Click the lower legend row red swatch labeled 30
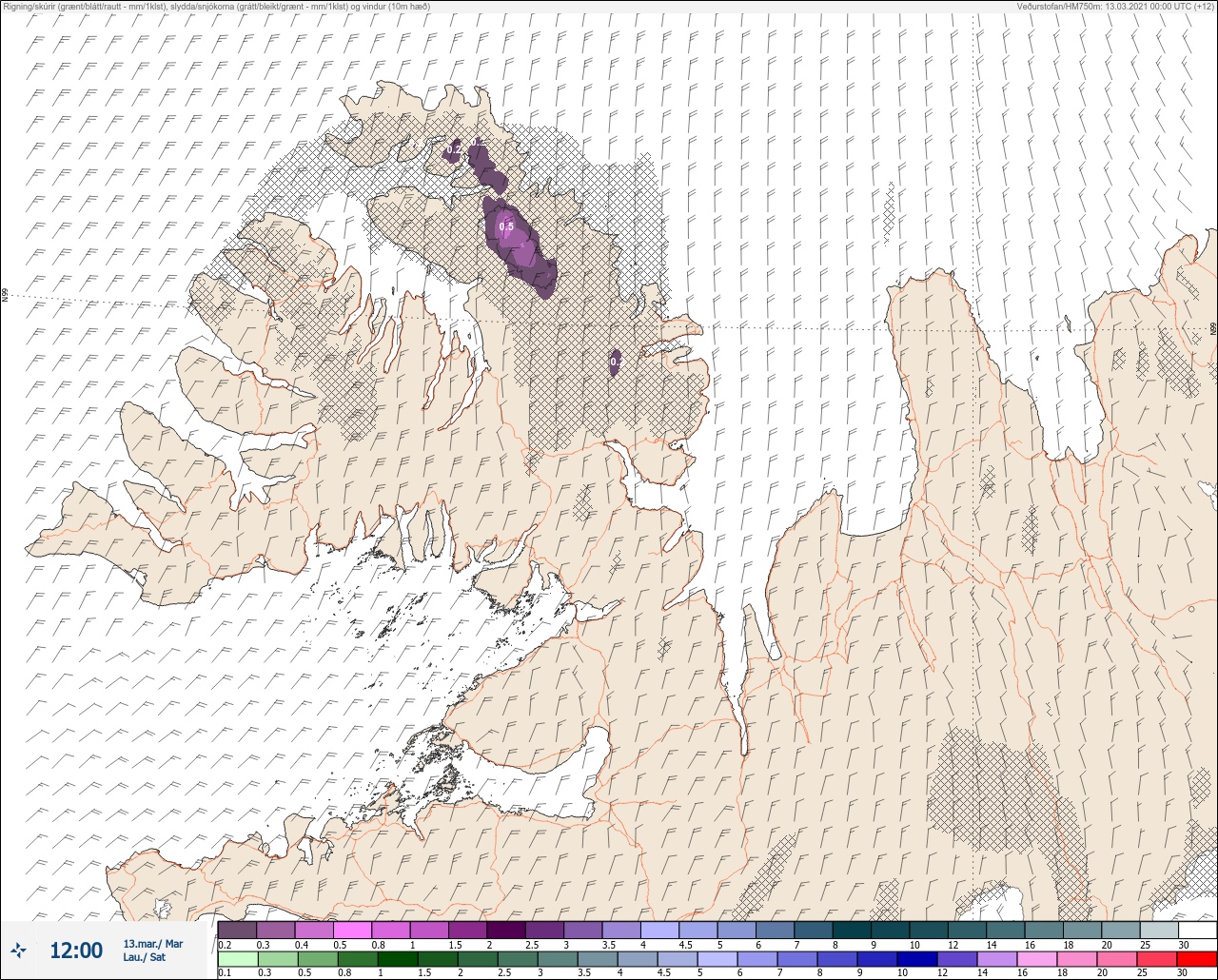The image size is (1218, 980). [1197, 958]
